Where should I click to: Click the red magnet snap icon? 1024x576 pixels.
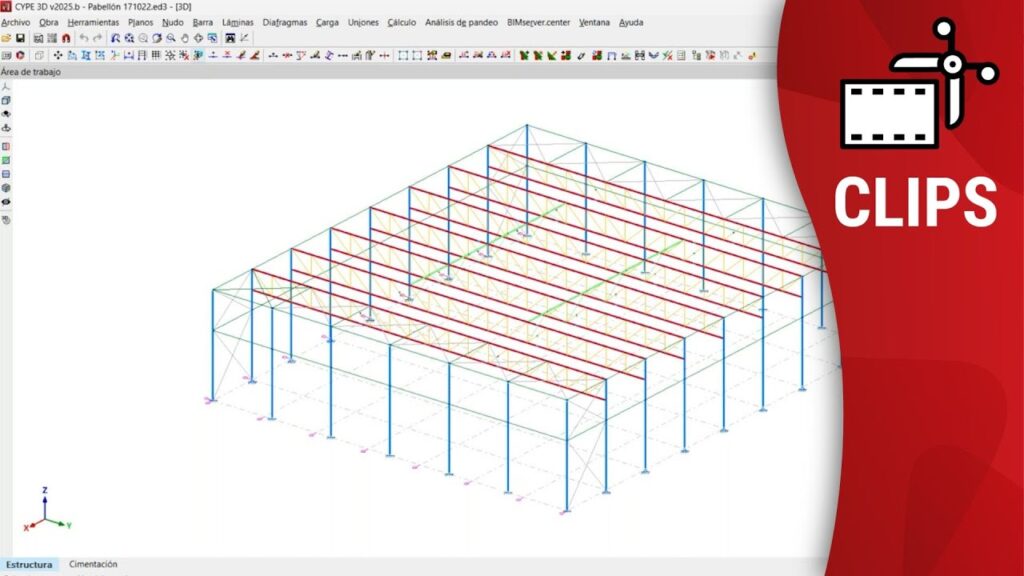point(66,38)
